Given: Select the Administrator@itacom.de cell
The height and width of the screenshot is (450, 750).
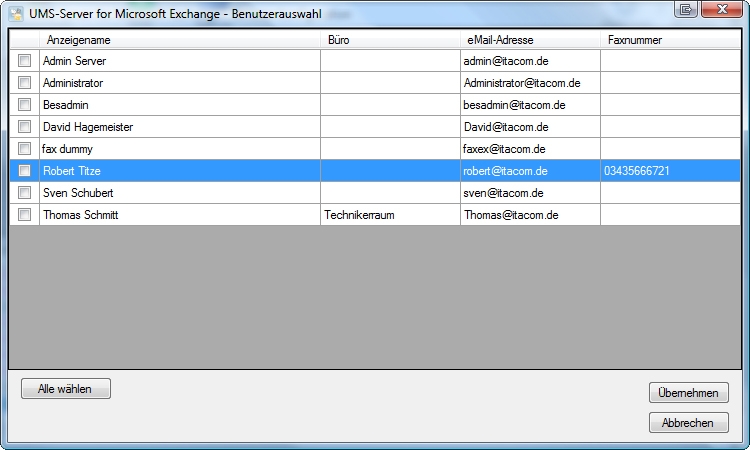Looking at the screenshot, I should 530,83.
